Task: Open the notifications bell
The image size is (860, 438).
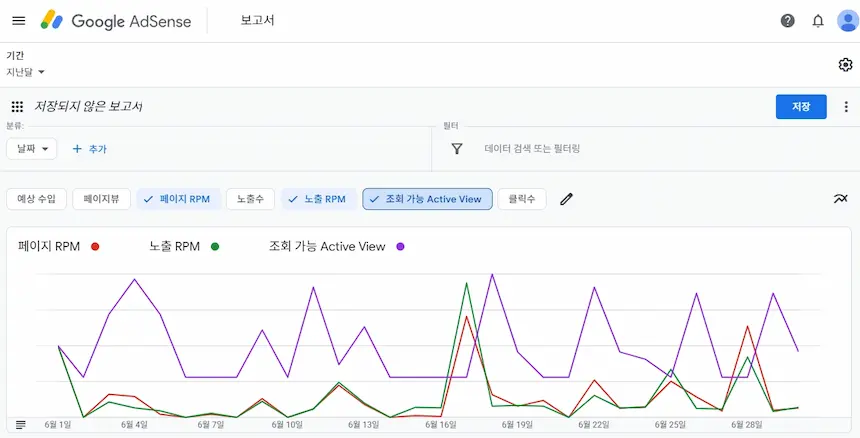Action: point(818,21)
